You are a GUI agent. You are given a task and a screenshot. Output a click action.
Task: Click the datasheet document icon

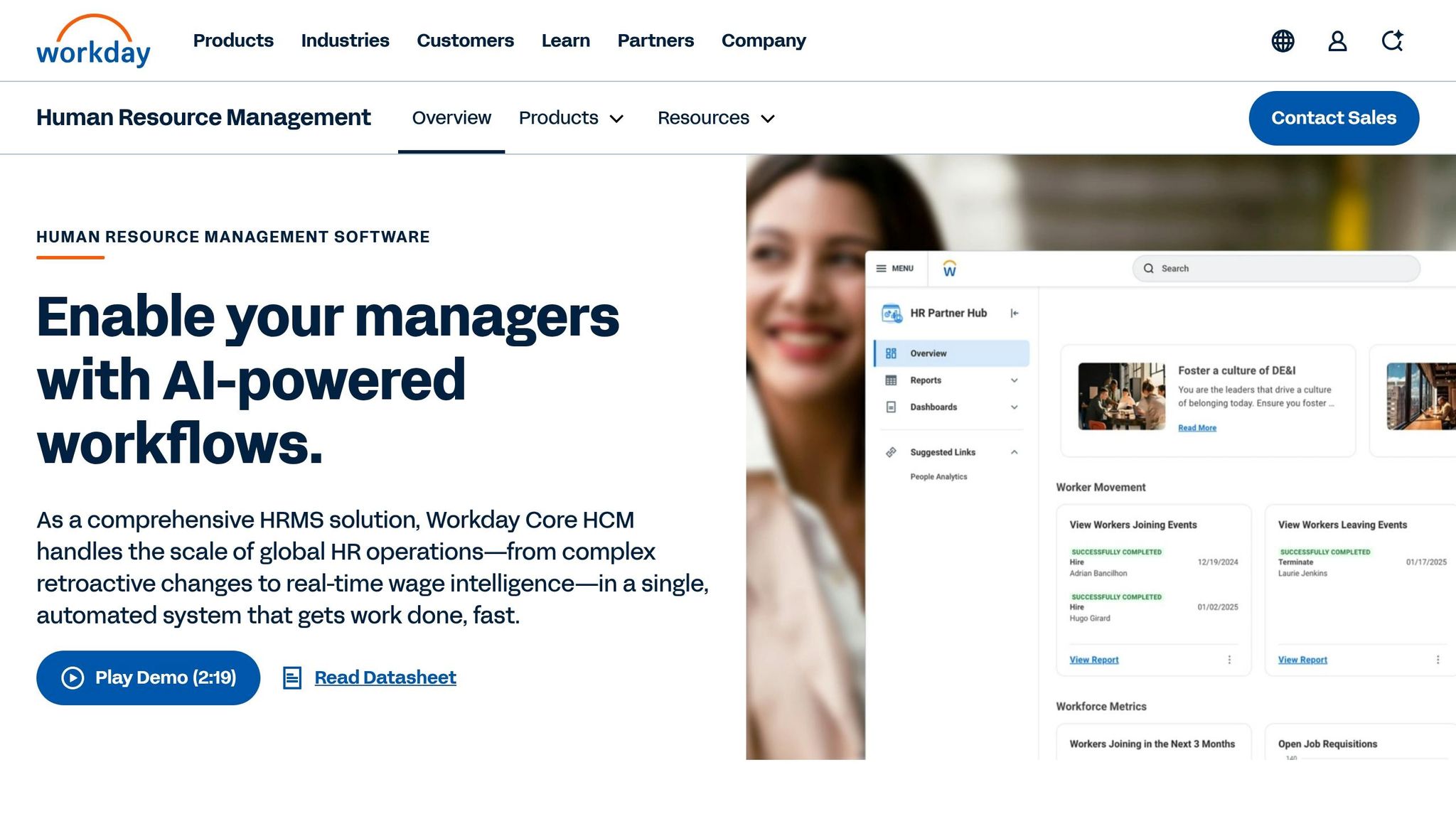[292, 678]
